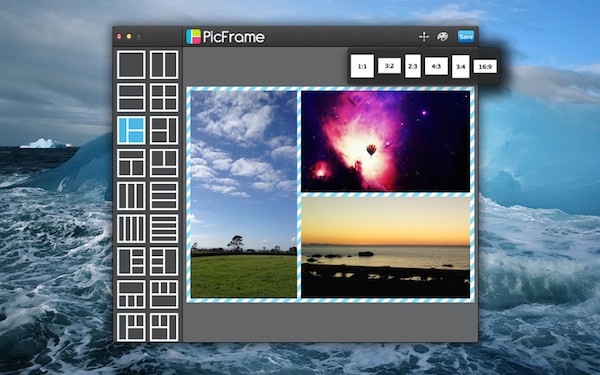Select the four-cell grid layout
This screenshot has width=600, height=375.
coord(164,98)
